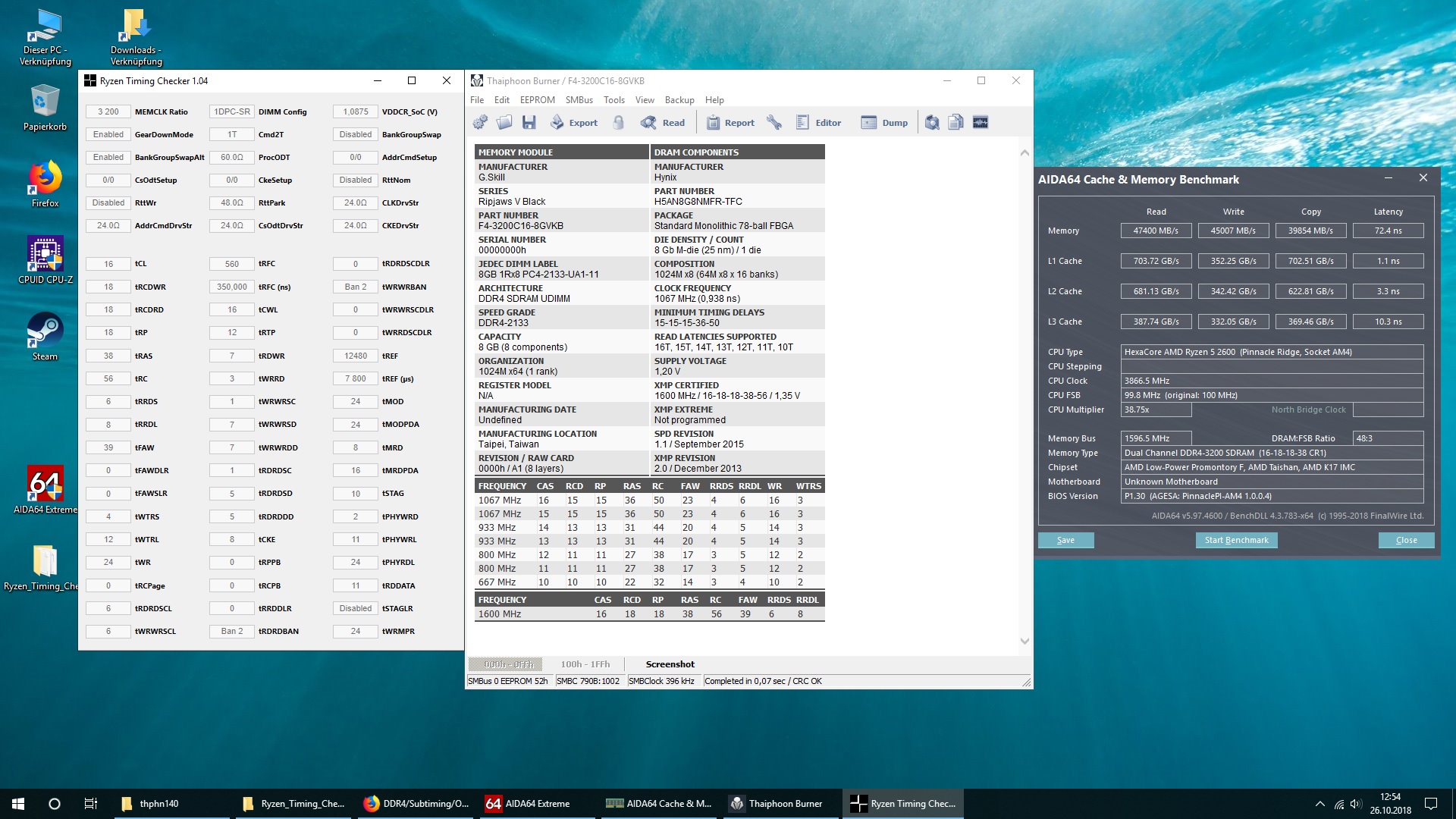Open Firefox from the taskbar
Image resolution: width=1456 pixels, height=819 pixels.
416,804
